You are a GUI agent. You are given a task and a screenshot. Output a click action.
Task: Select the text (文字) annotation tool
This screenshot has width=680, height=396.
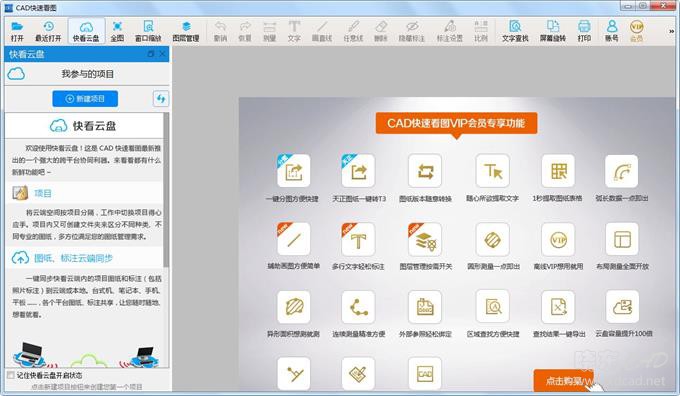tap(294, 31)
